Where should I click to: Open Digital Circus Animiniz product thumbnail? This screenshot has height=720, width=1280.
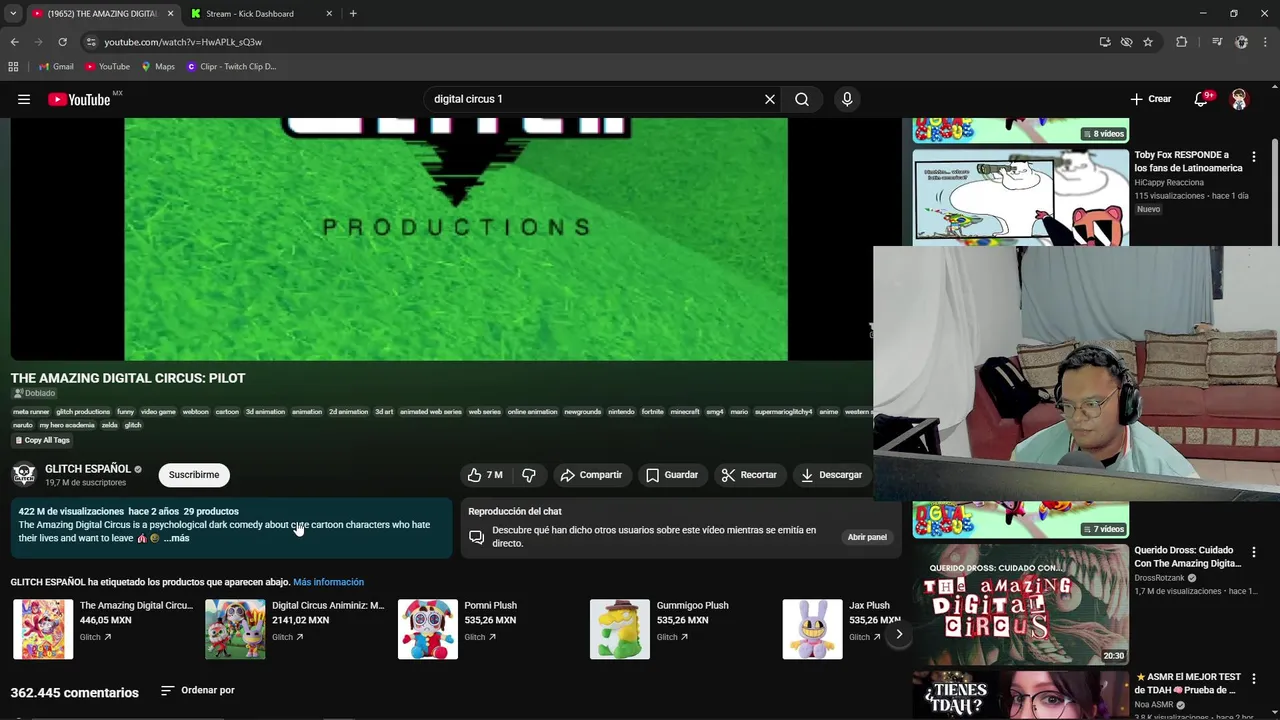(235, 629)
